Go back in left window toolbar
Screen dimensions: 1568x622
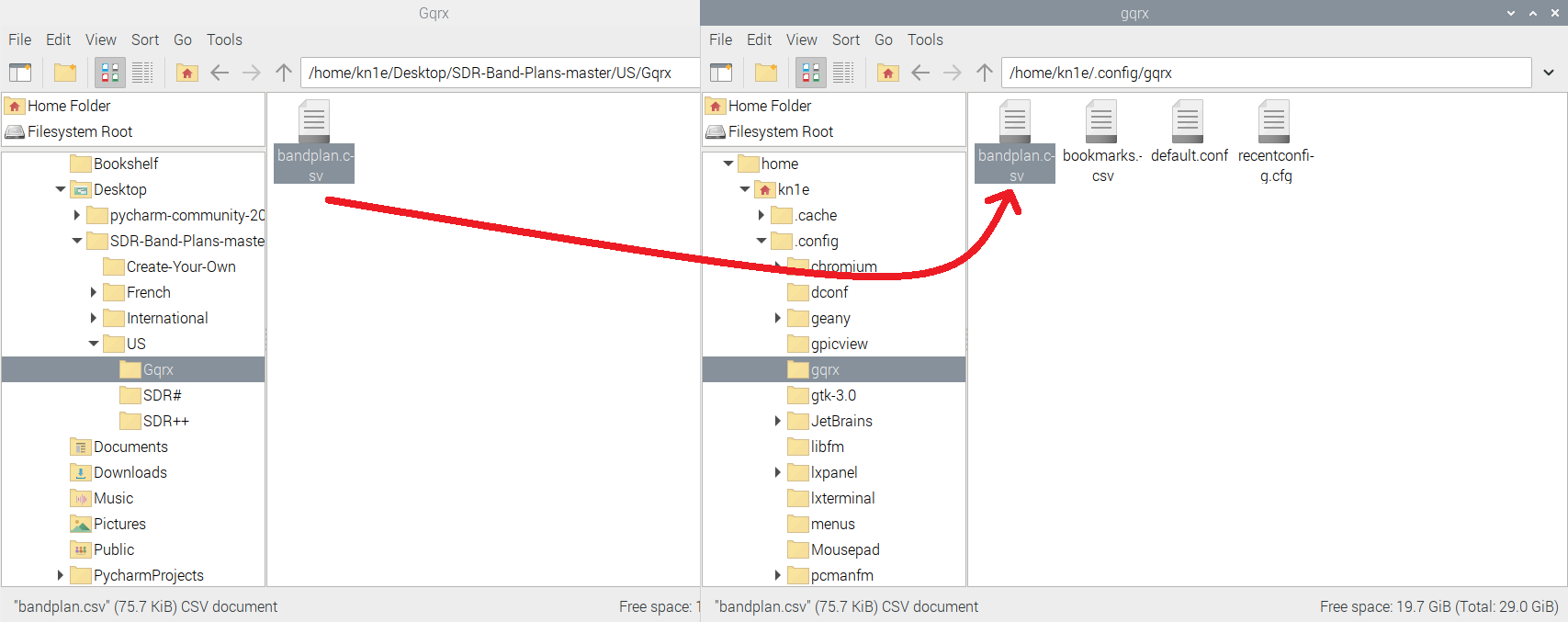tap(220, 73)
